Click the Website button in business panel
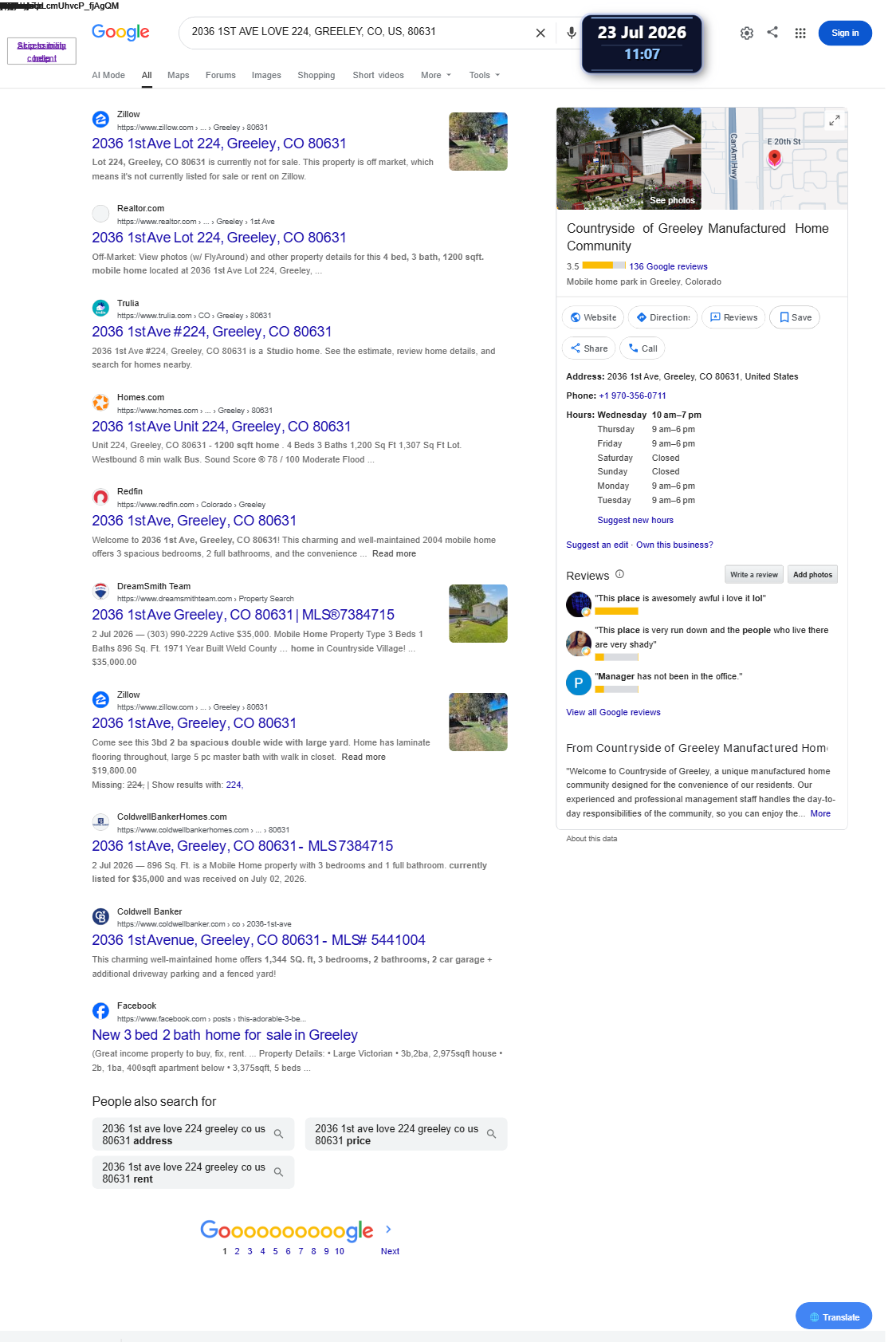Viewport: 896px width, 1342px height. click(x=593, y=317)
